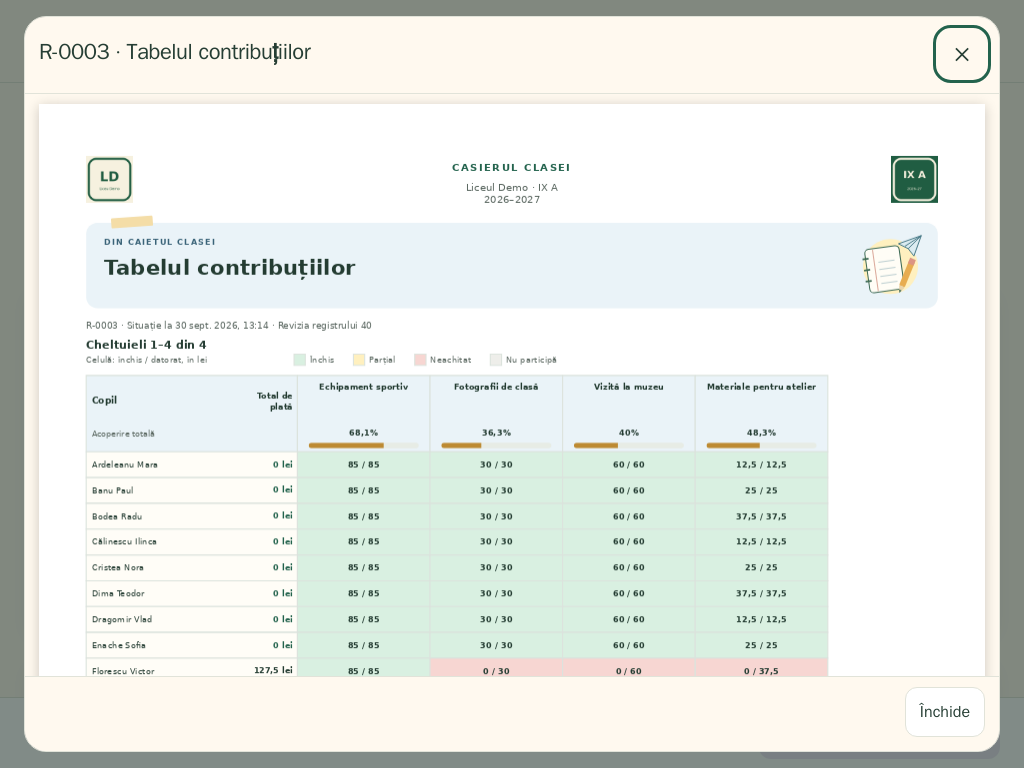Click Bodea Radu's 37,5 / 37,5 cell

[x=761, y=517]
